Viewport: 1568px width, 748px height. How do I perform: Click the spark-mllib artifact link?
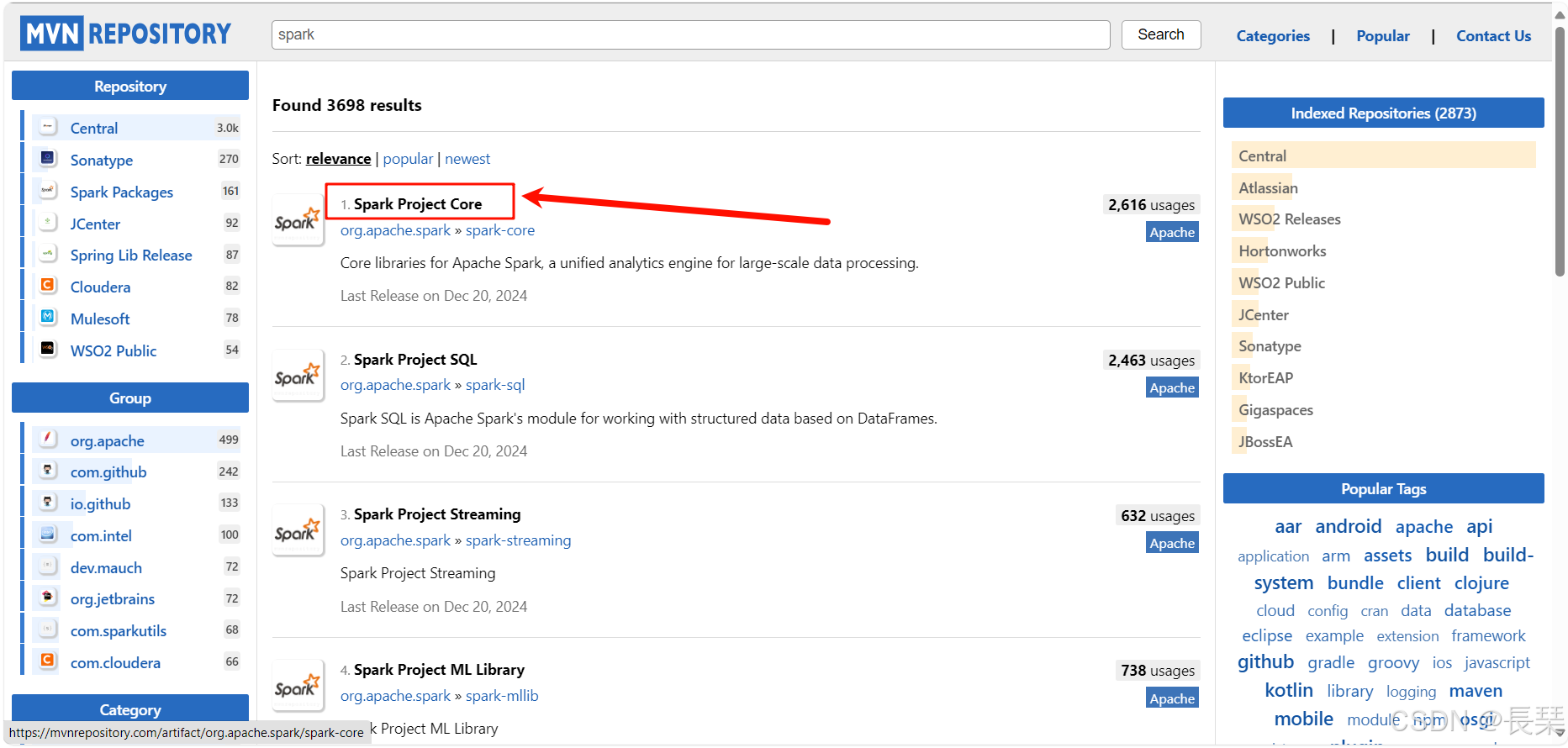[x=502, y=696]
